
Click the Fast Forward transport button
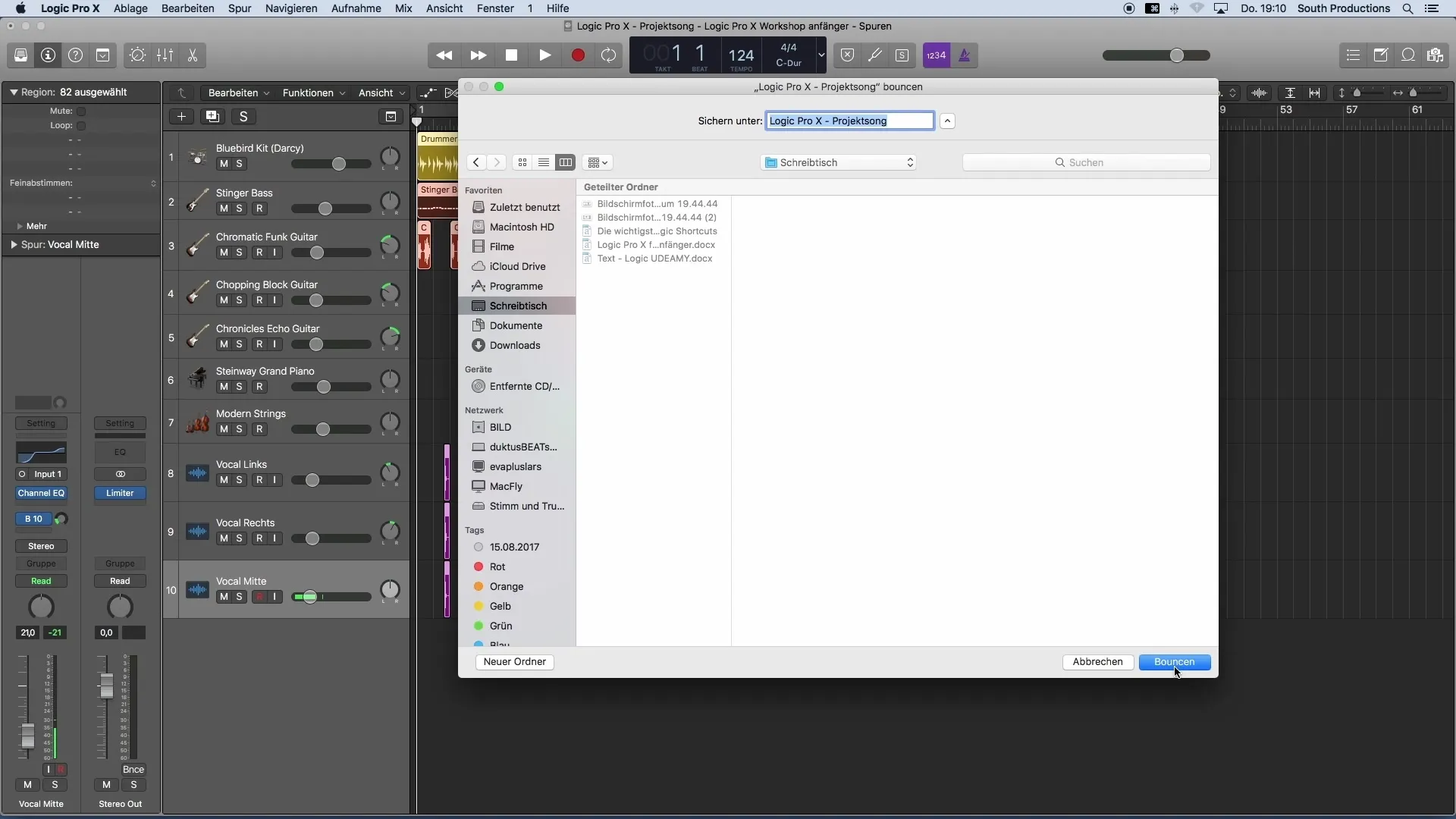(479, 55)
